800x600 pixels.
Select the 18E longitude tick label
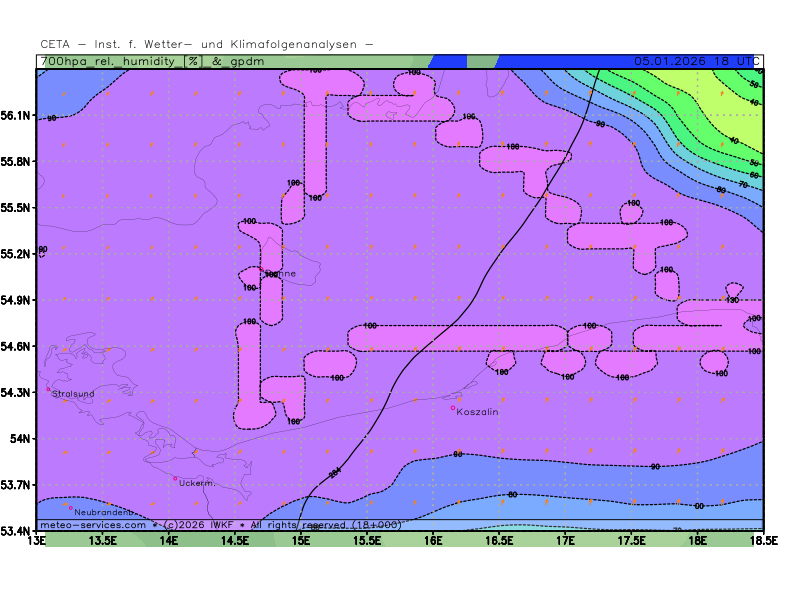click(x=697, y=541)
